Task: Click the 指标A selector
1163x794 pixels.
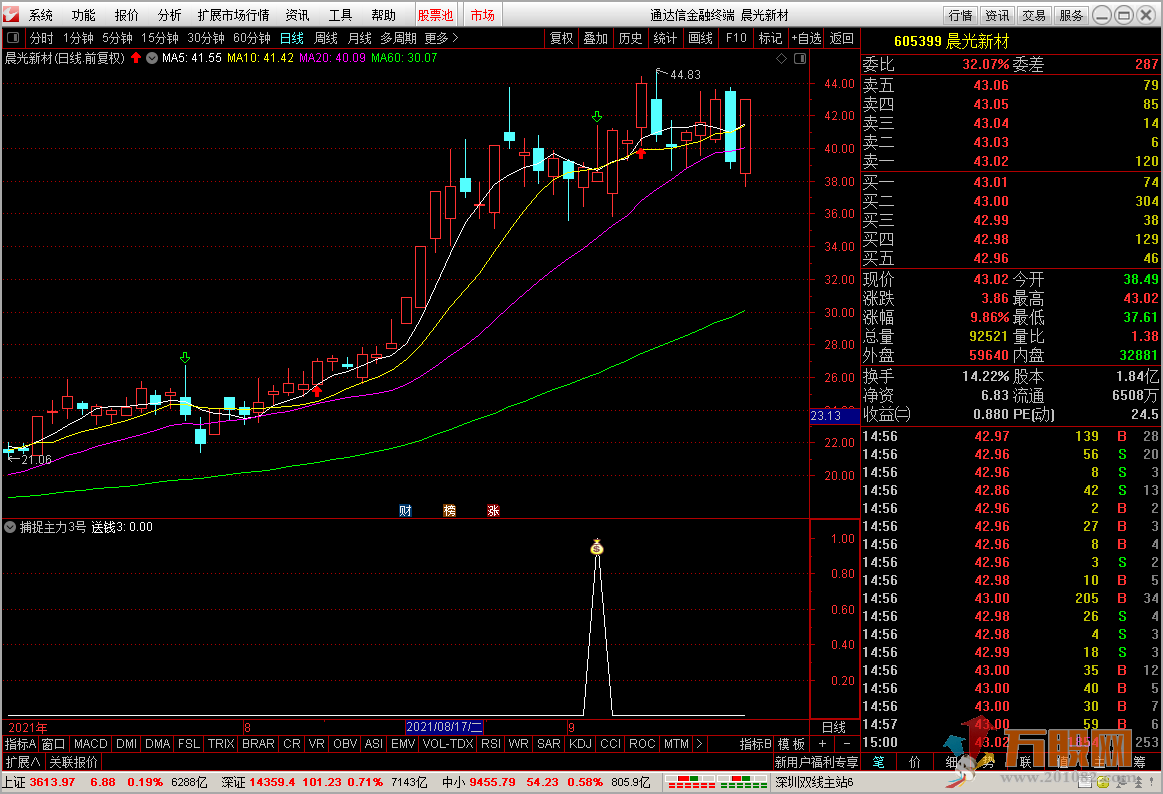Action: [20, 744]
